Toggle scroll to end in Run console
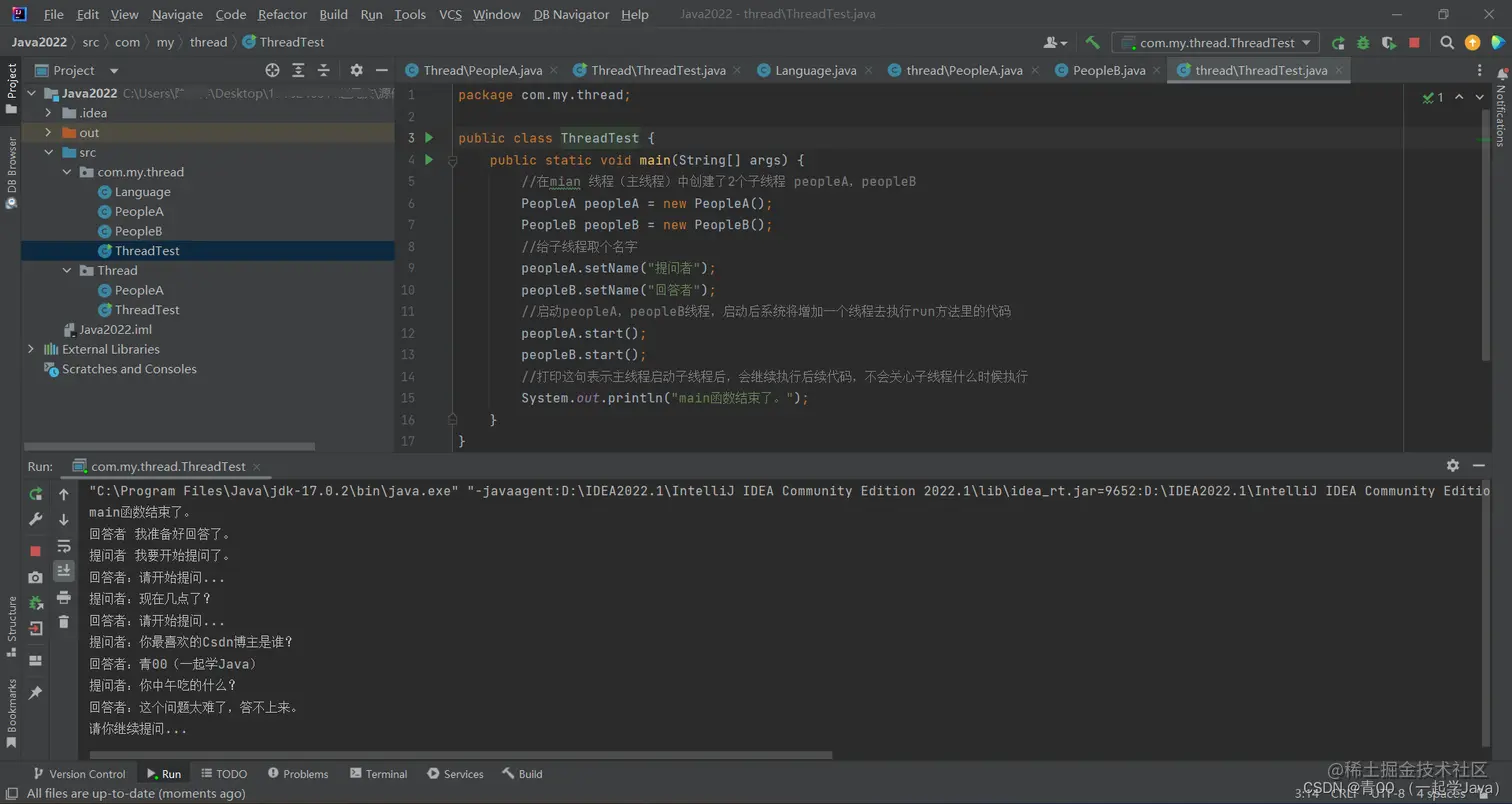Screen dimensions: 1512x804 tap(64, 570)
